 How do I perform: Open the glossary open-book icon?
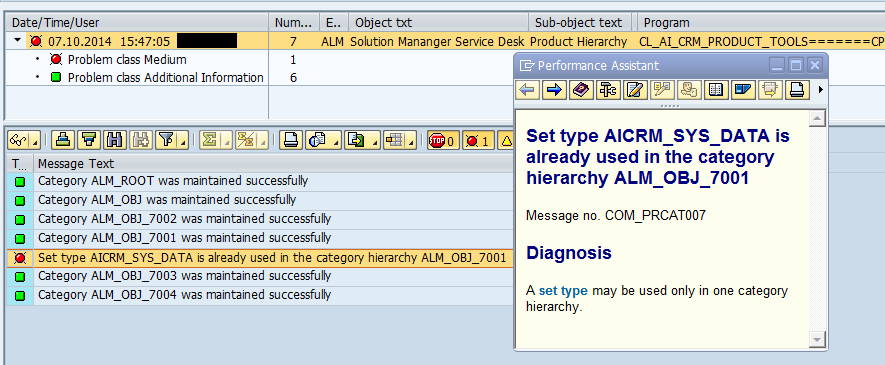pyautogui.click(x=716, y=90)
